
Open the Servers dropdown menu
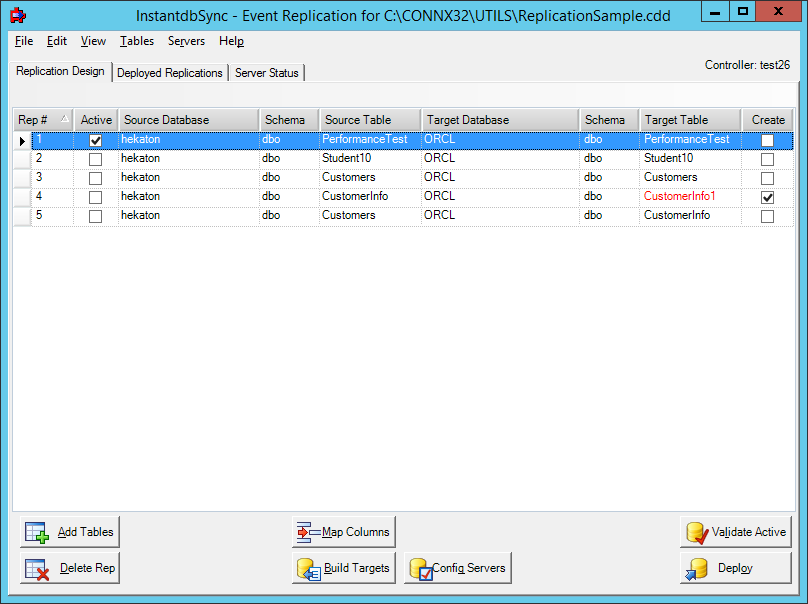(x=185, y=42)
